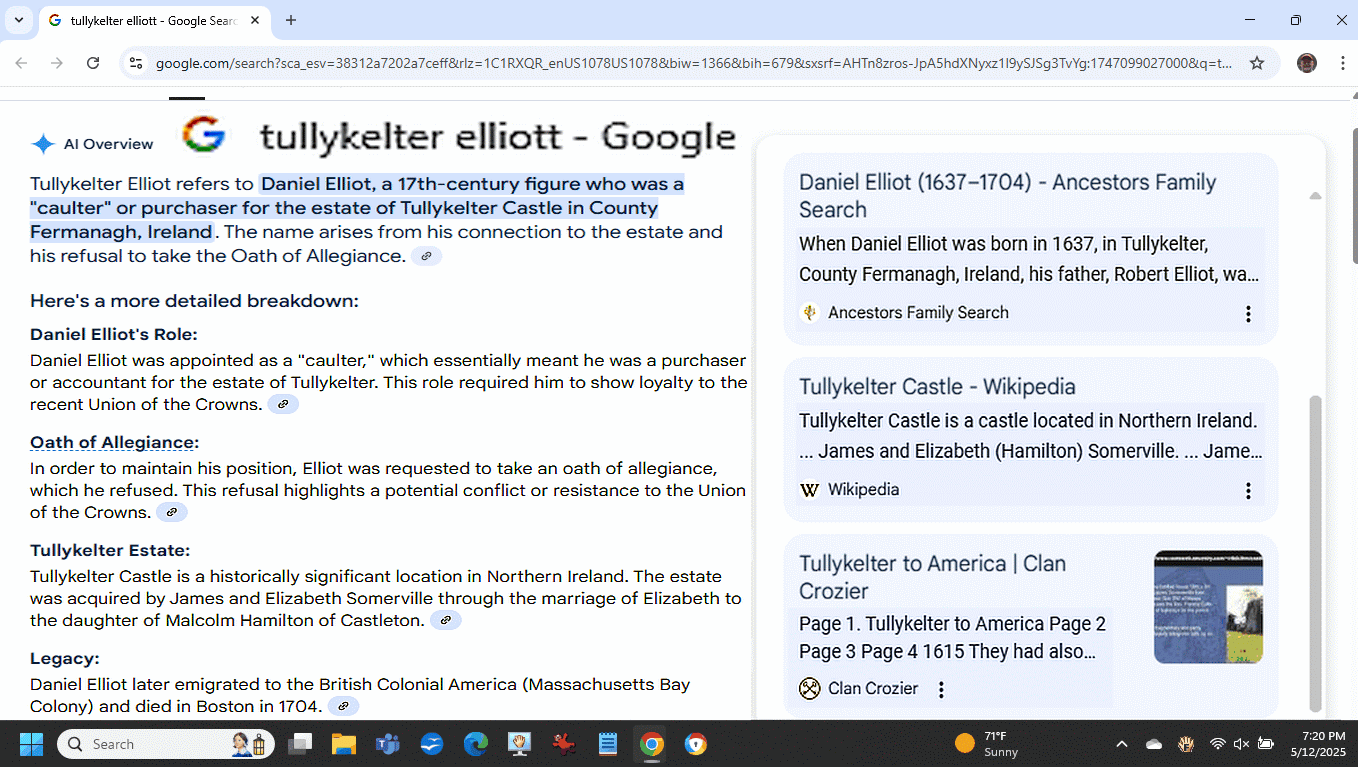Click the 'Daniel Elliot's Role:' heading
1358x767 pixels.
[x=114, y=334]
